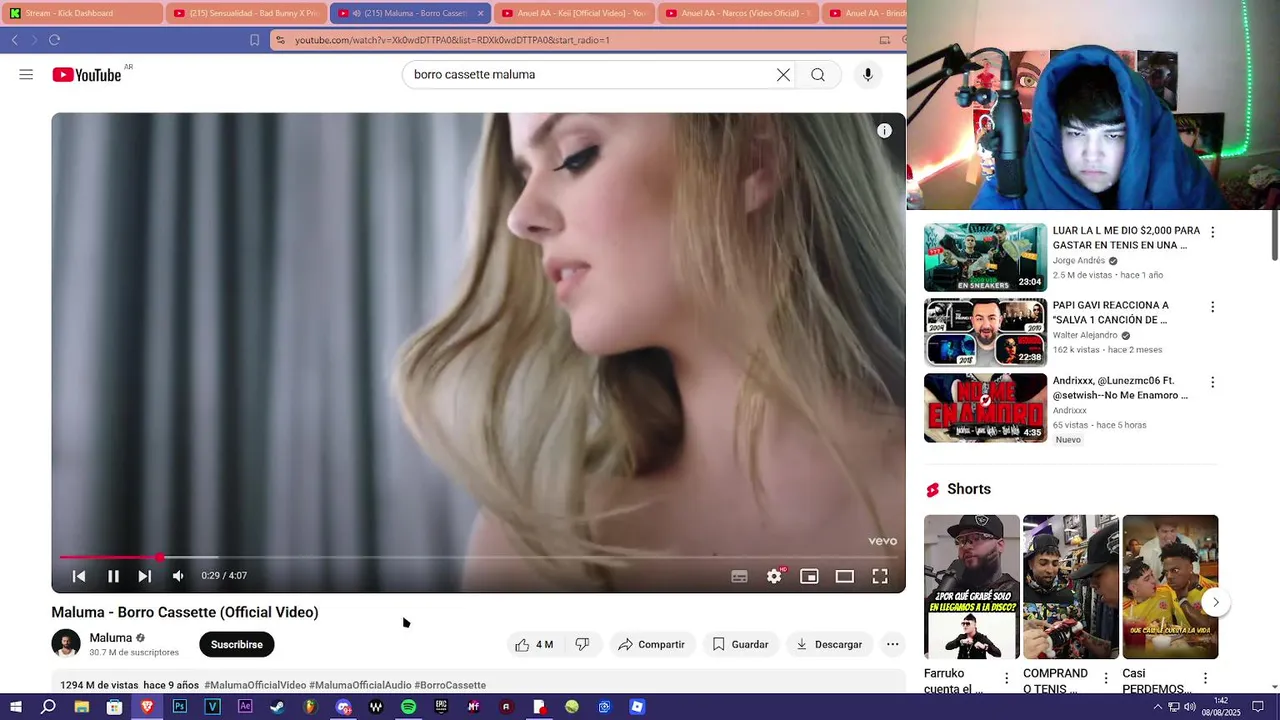Click hashtag #MalumaOfficialVideo
1280x720 pixels.
click(x=255, y=686)
